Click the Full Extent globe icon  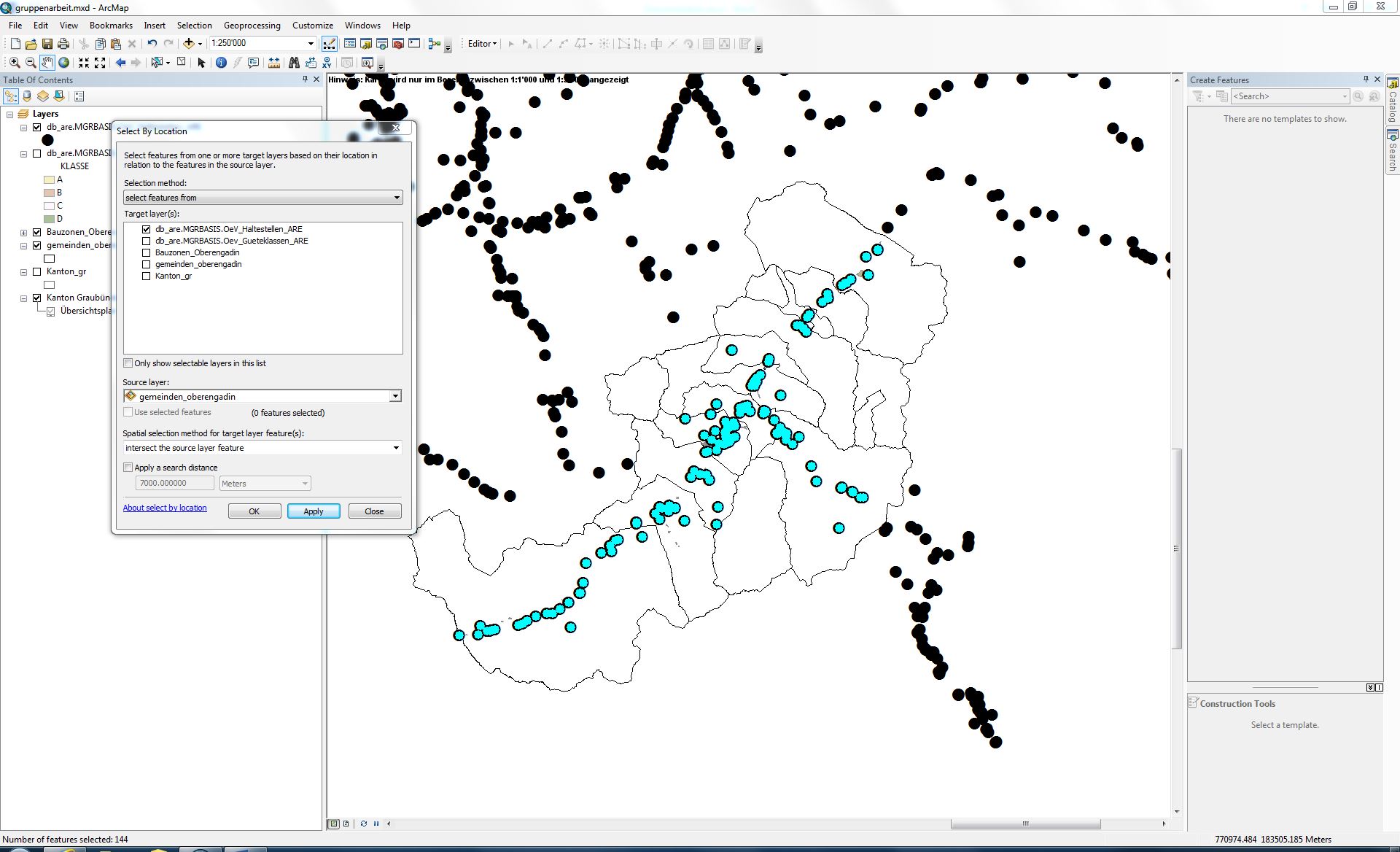click(64, 63)
